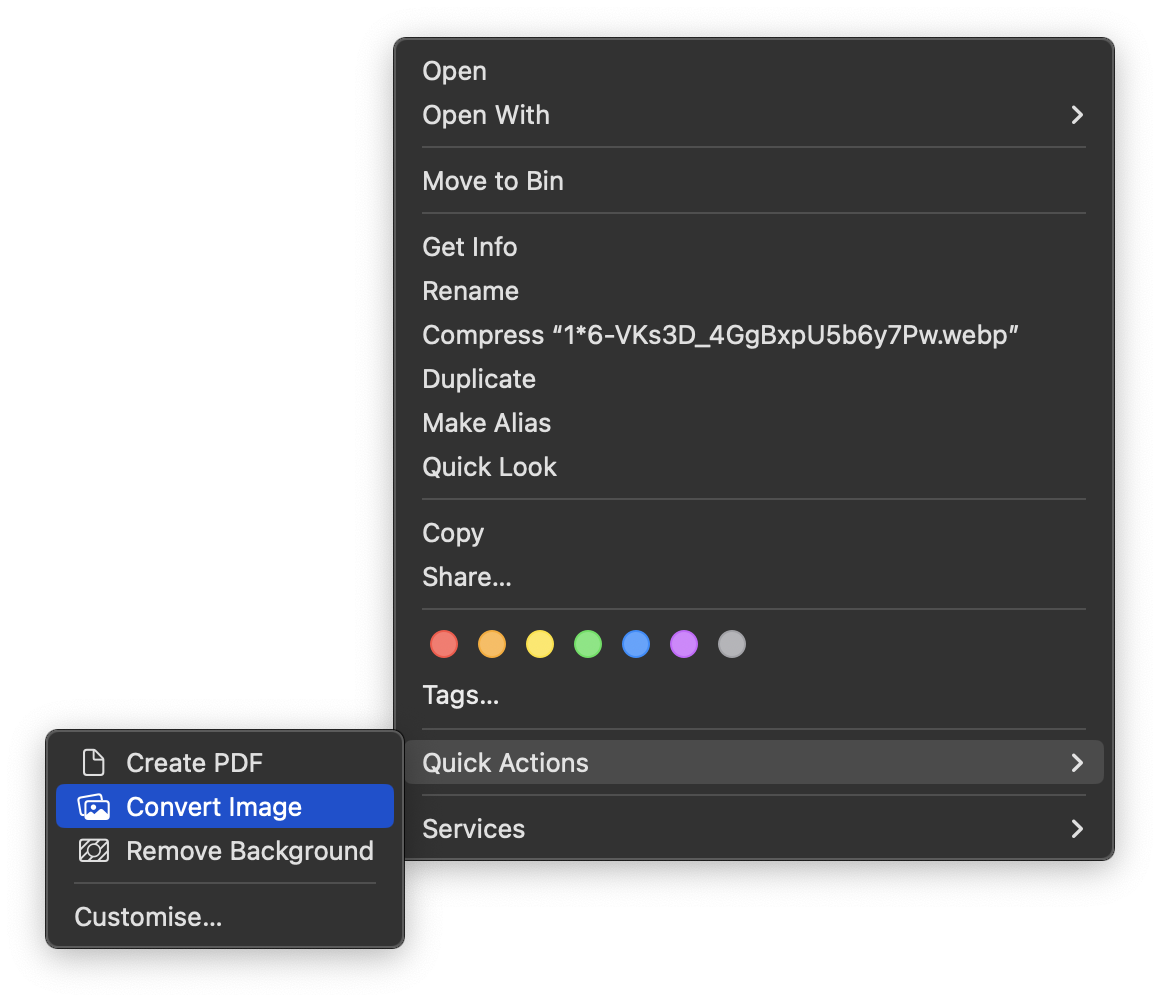Expand the Quick Actions submenu chevron
1160x1002 pixels.
[1077, 763]
